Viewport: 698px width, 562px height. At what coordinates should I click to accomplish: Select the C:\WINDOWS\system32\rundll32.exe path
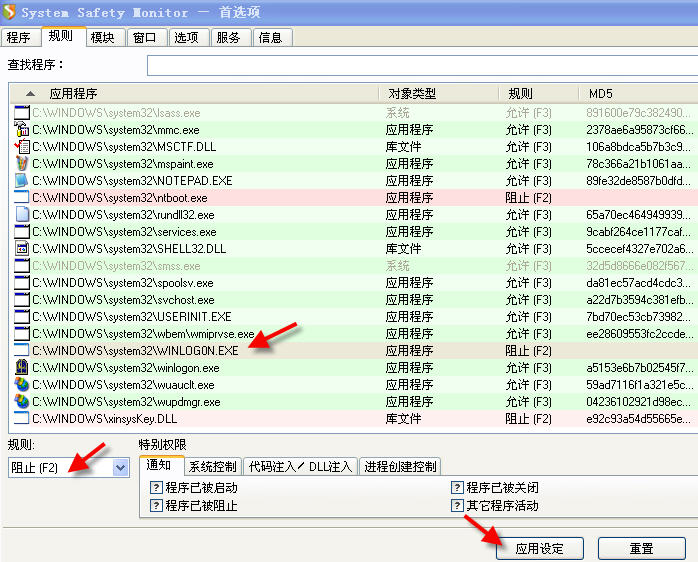tap(123, 215)
